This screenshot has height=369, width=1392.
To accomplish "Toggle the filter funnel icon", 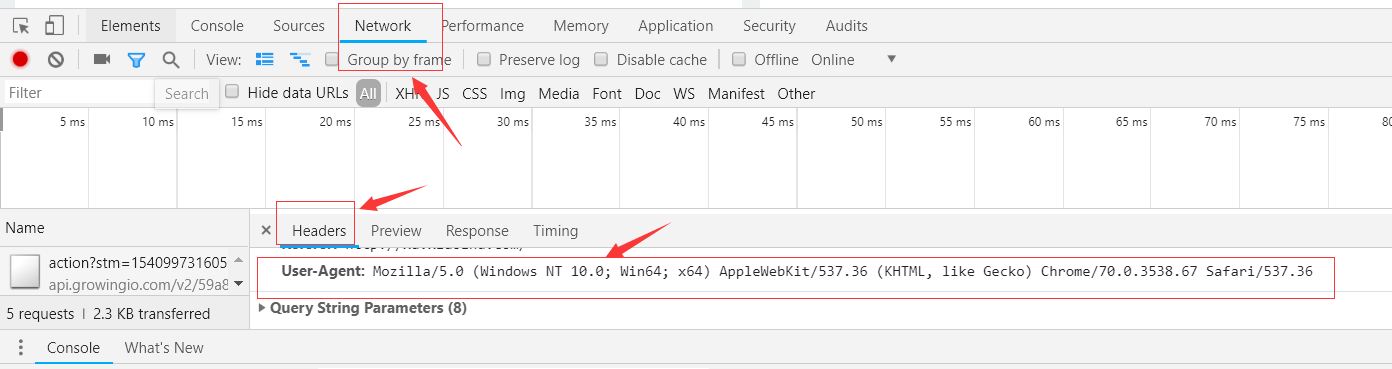I will coord(137,60).
